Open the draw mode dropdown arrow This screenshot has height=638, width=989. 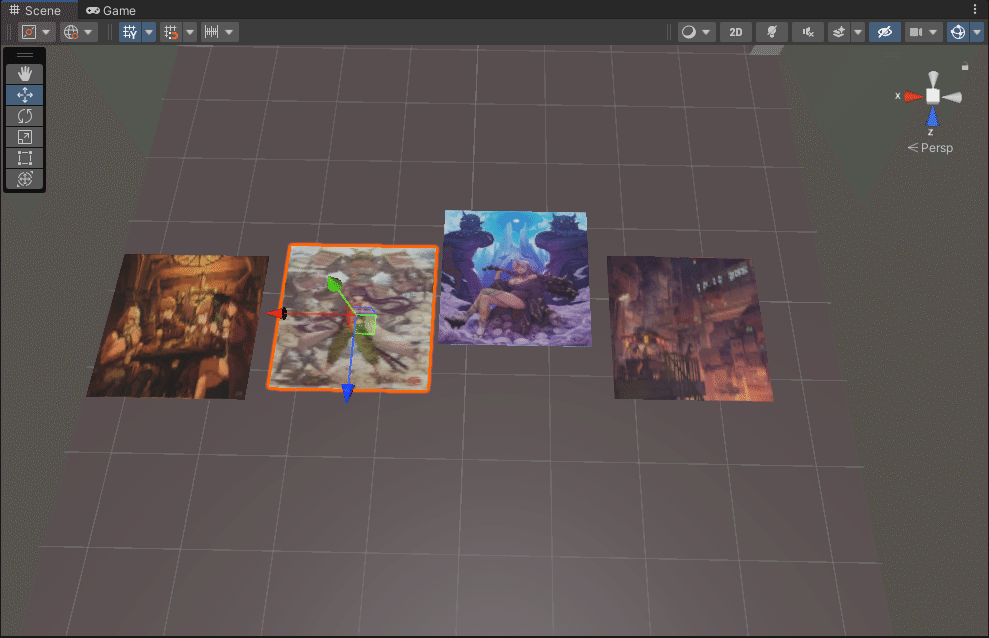click(706, 32)
